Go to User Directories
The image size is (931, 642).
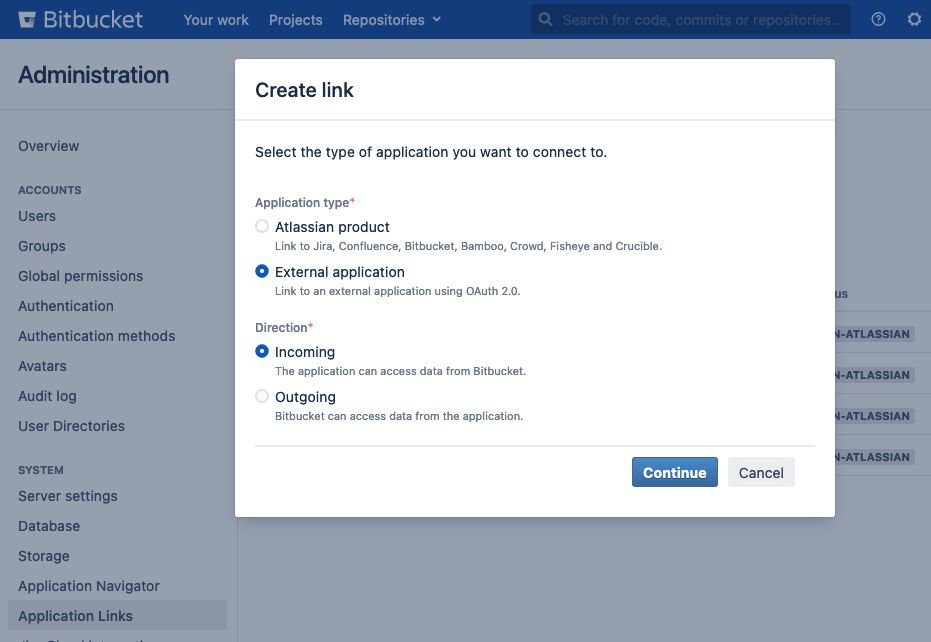[x=70, y=425]
